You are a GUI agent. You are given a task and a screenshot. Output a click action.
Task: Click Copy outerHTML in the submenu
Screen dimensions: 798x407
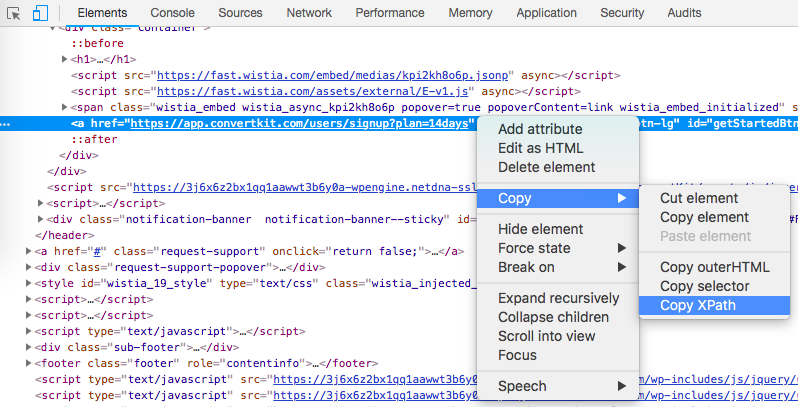click(x=714, y=267)
